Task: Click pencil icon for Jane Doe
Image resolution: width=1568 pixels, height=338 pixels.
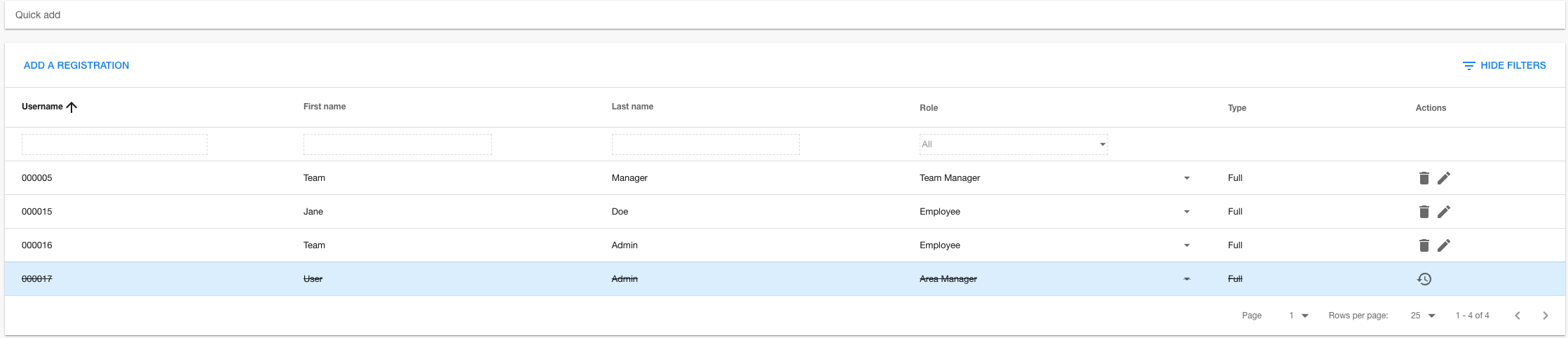Action: (x=1443, y=212)
